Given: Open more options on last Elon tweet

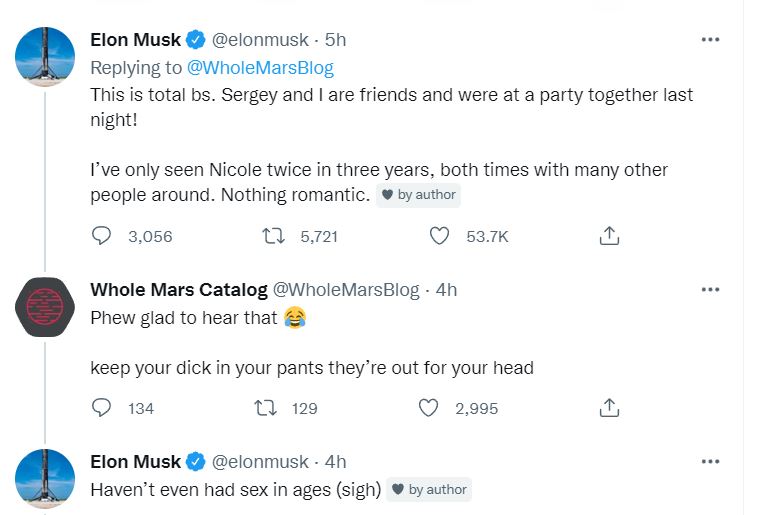Looking at the screenshot, I should pyautogui.click(x=710, y=461).
